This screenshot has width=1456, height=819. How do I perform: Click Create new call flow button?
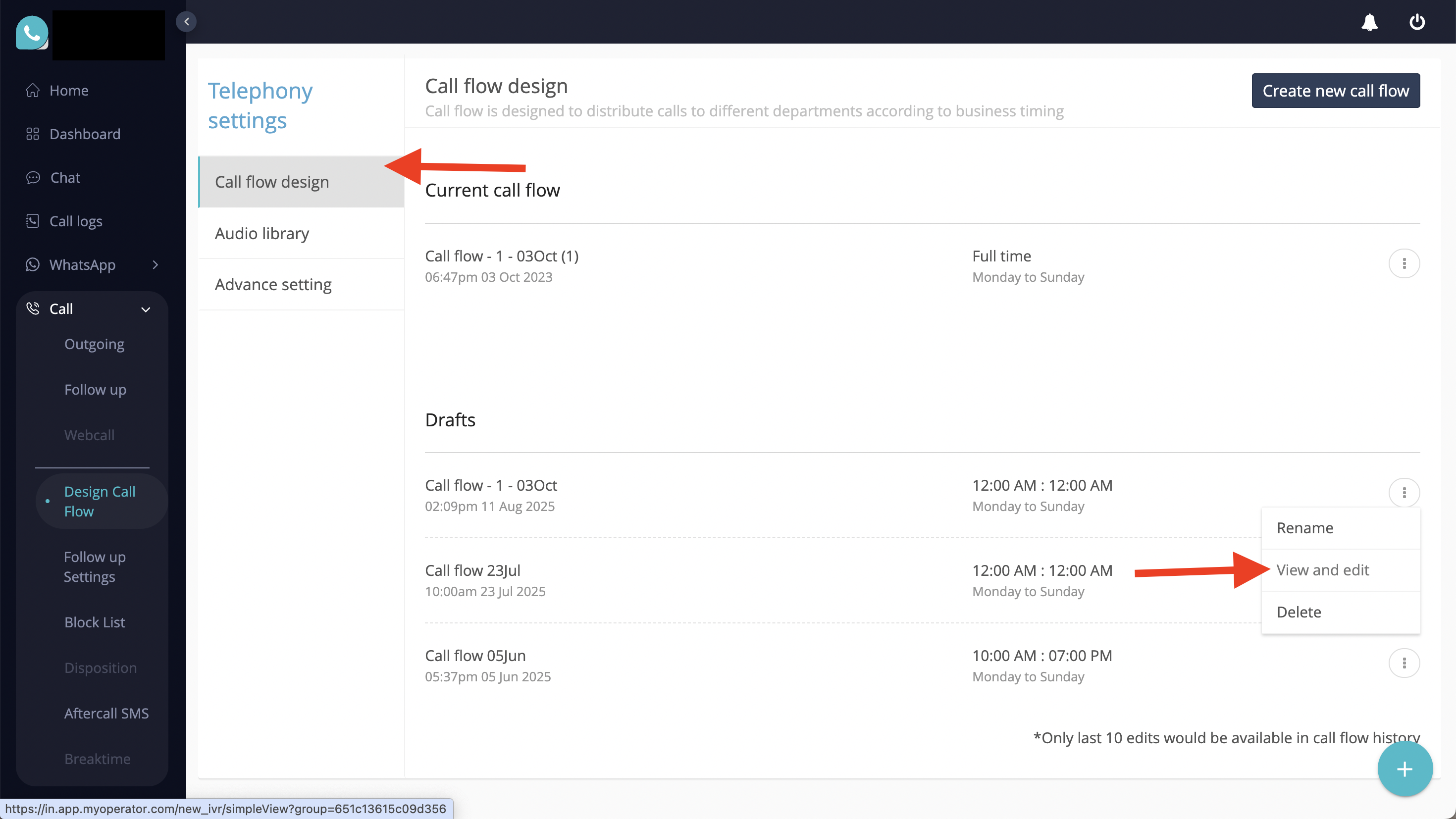(x=1335, y=91)
